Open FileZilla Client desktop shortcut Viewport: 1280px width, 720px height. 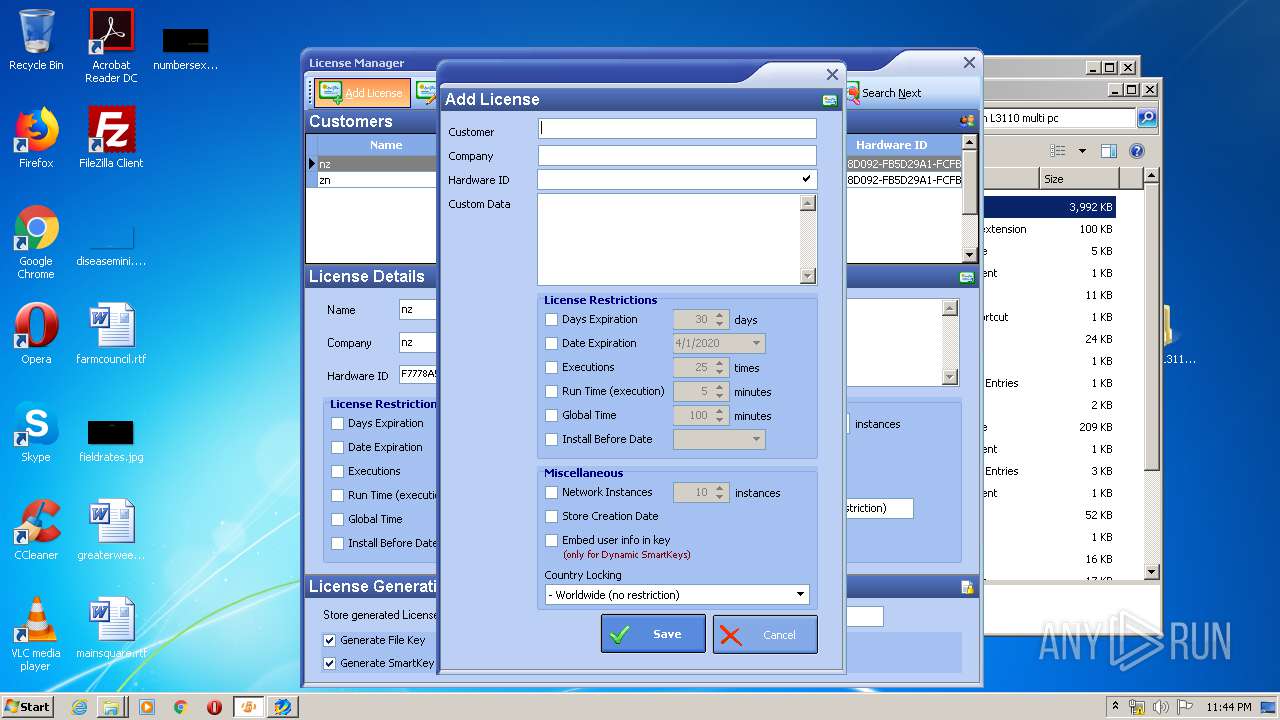coord(111,138)
